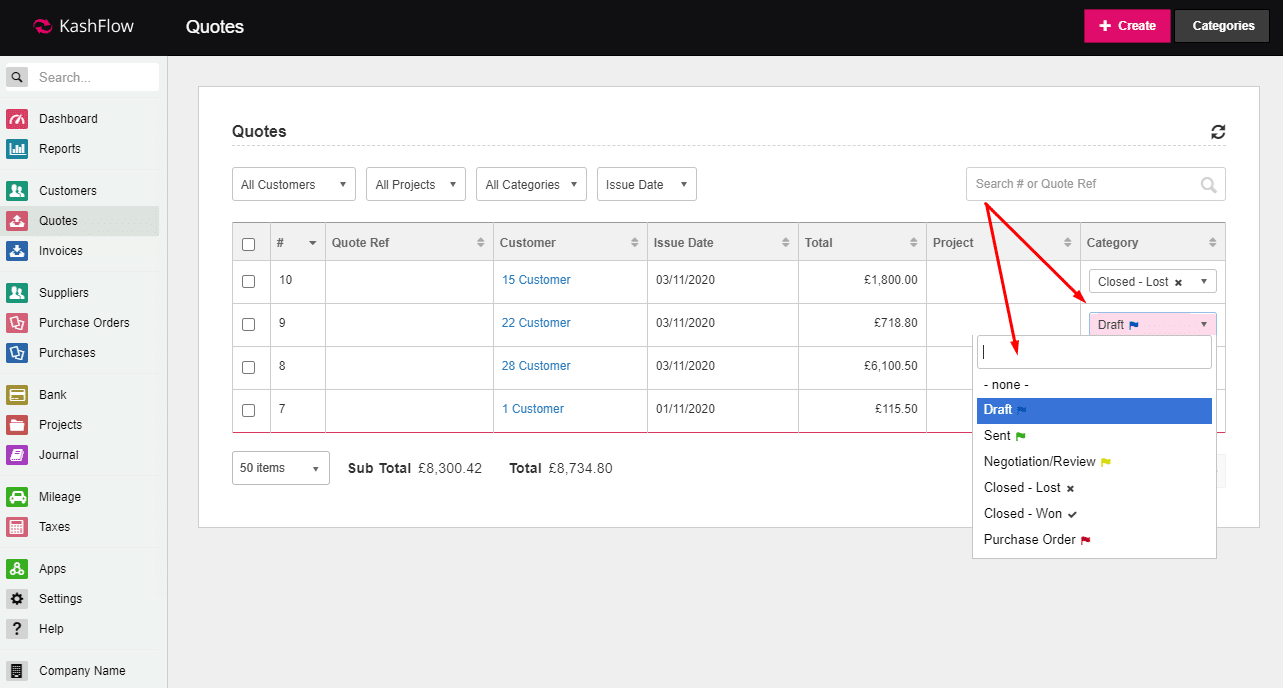
Task: Select the Bank icon in sidebar
Action: (x=17, y=395)
